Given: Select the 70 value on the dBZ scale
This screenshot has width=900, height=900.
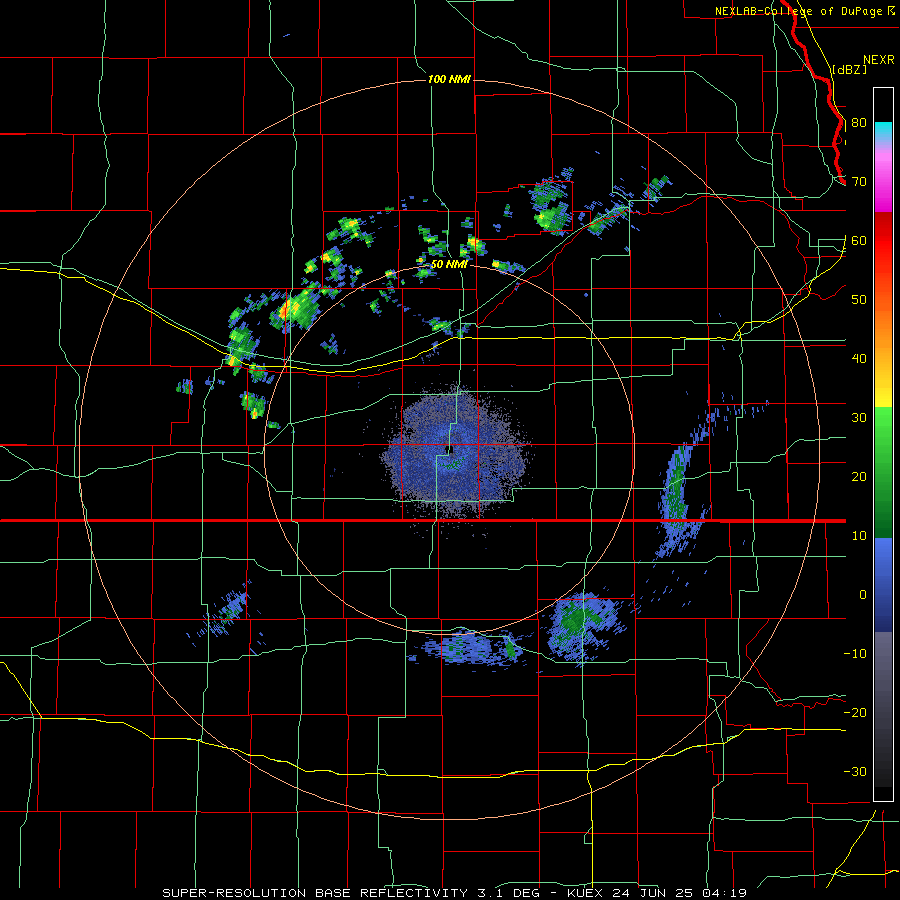Looking at the screenshot, I should coord(859,182).
